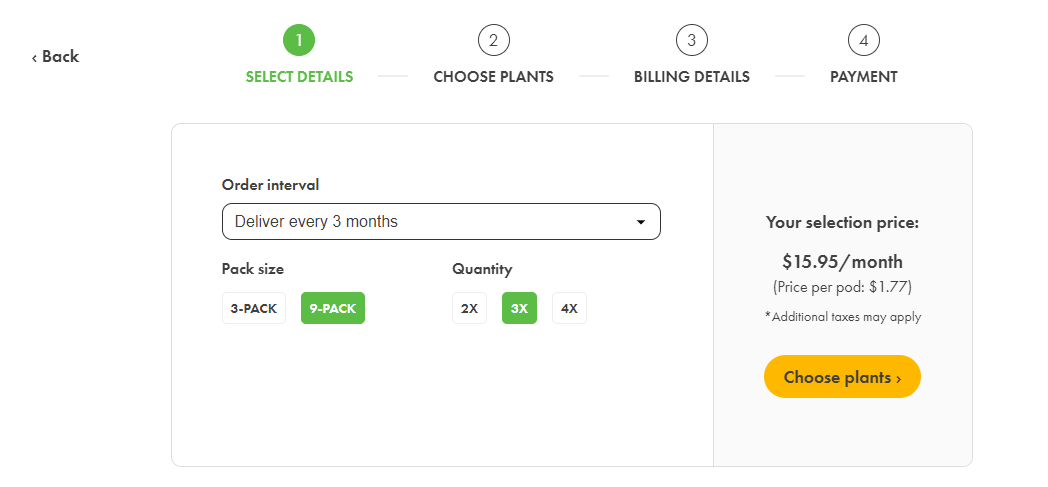Click the step 2 circle icon
The width and height of the screenshot is (1048, 487).
[x=493, y=41]
